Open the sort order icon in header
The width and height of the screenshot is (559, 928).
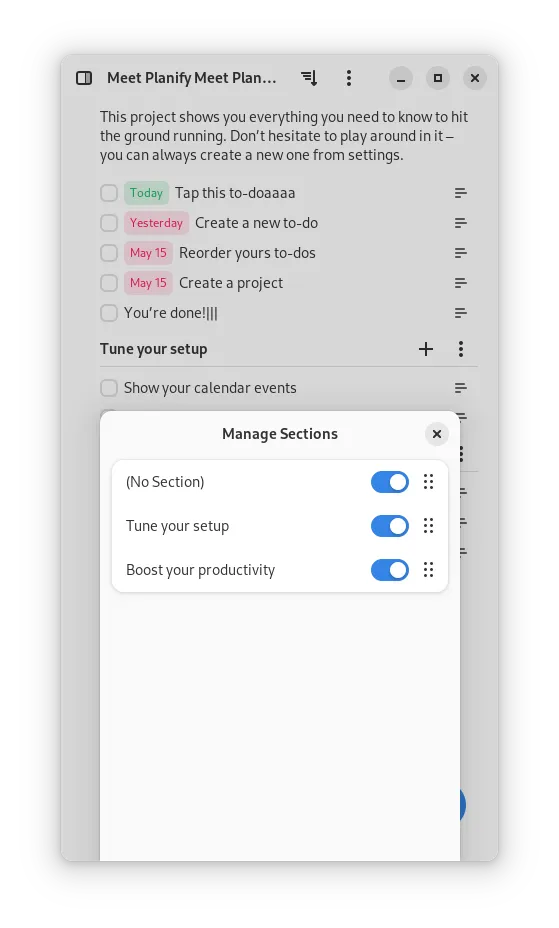(309, 78)
